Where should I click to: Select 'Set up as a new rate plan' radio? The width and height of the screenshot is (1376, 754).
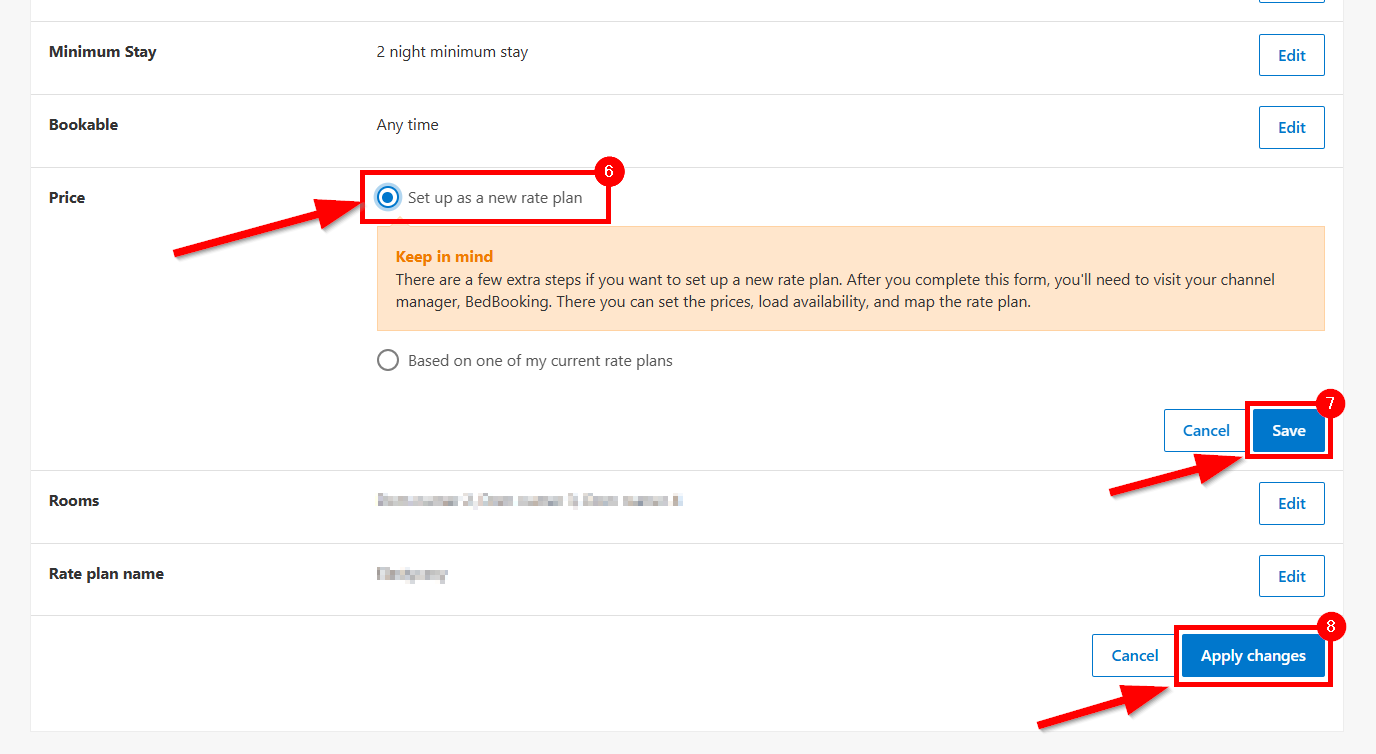coord(388,198)
